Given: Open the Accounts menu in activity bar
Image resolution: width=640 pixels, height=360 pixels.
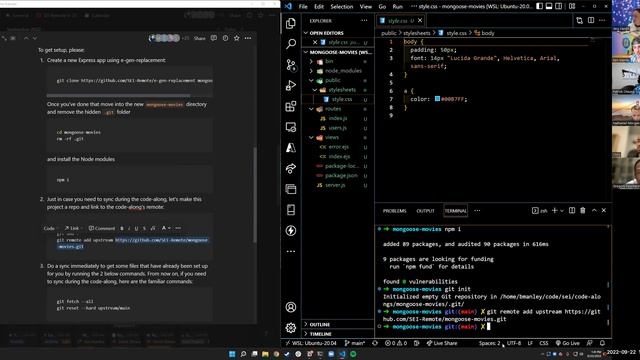Looking at the screenshot, I should pyautogui.click(x=291, y=307).
